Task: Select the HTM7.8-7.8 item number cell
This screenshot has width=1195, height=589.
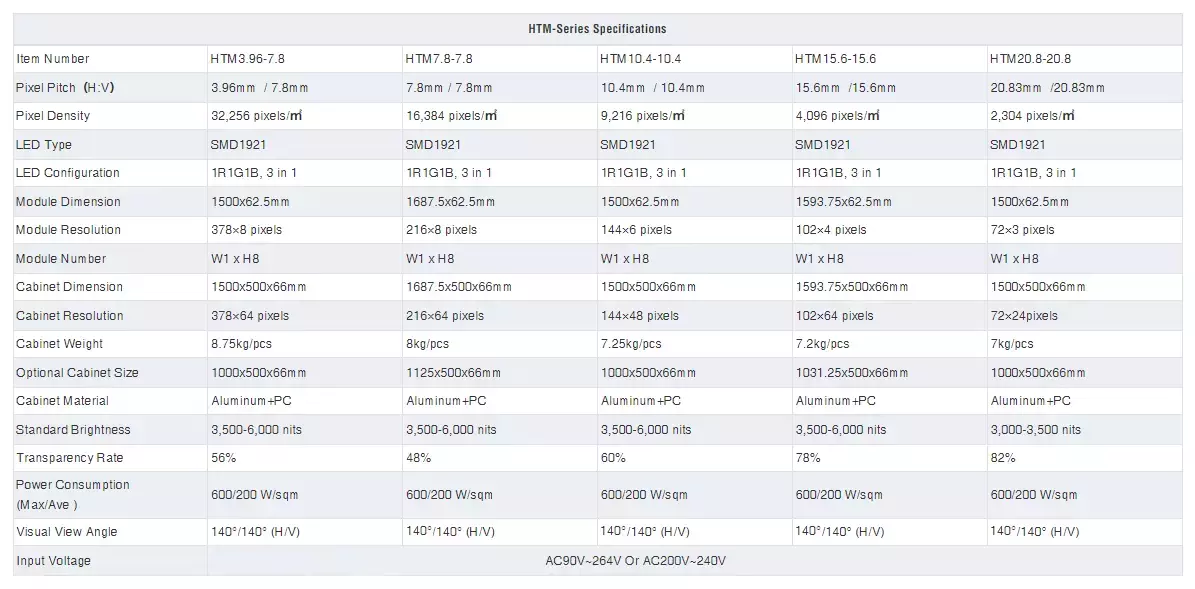Action: click(499, 59)
